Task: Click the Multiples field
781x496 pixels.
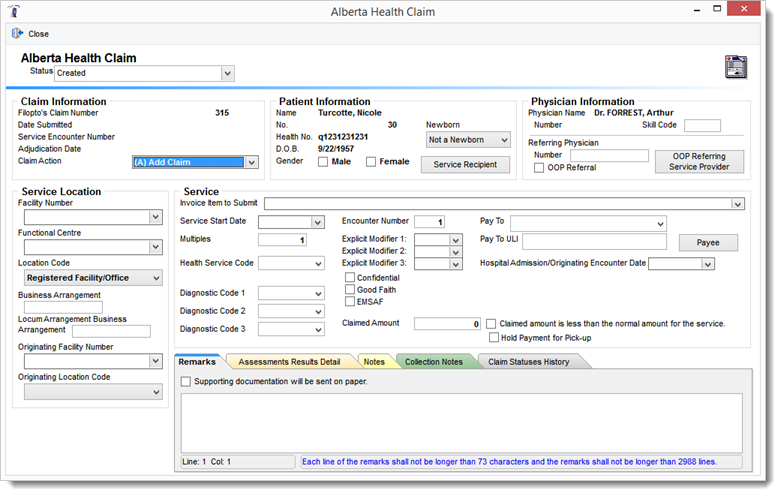Action: tap(282, 240)
